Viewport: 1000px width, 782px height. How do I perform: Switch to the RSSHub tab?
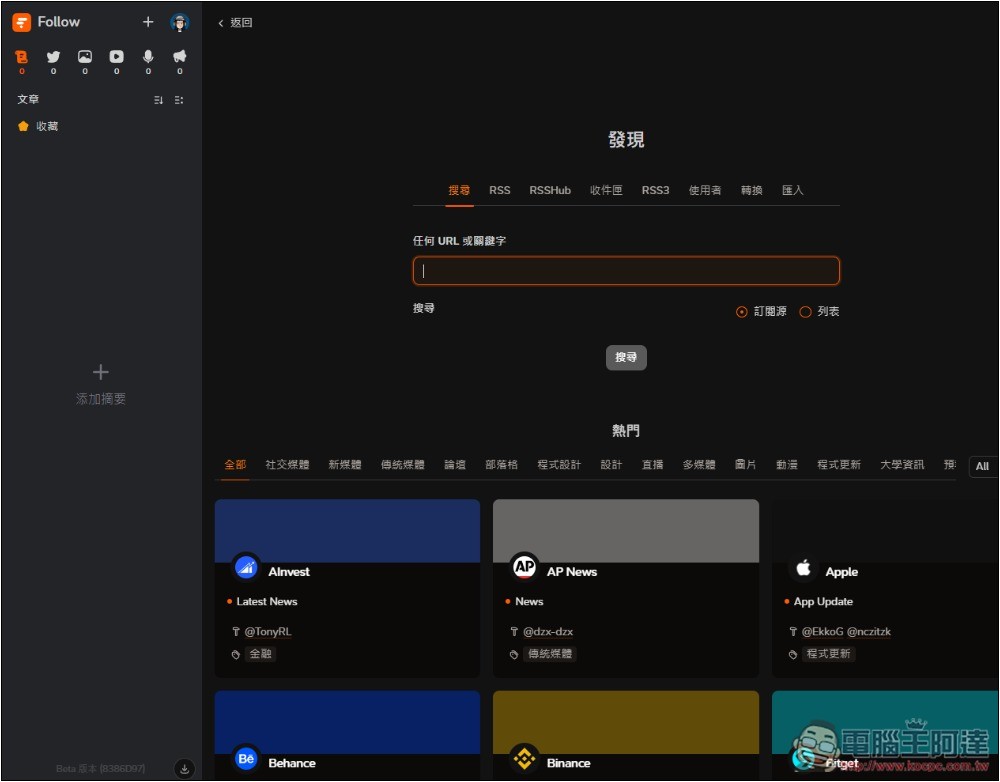550,190
